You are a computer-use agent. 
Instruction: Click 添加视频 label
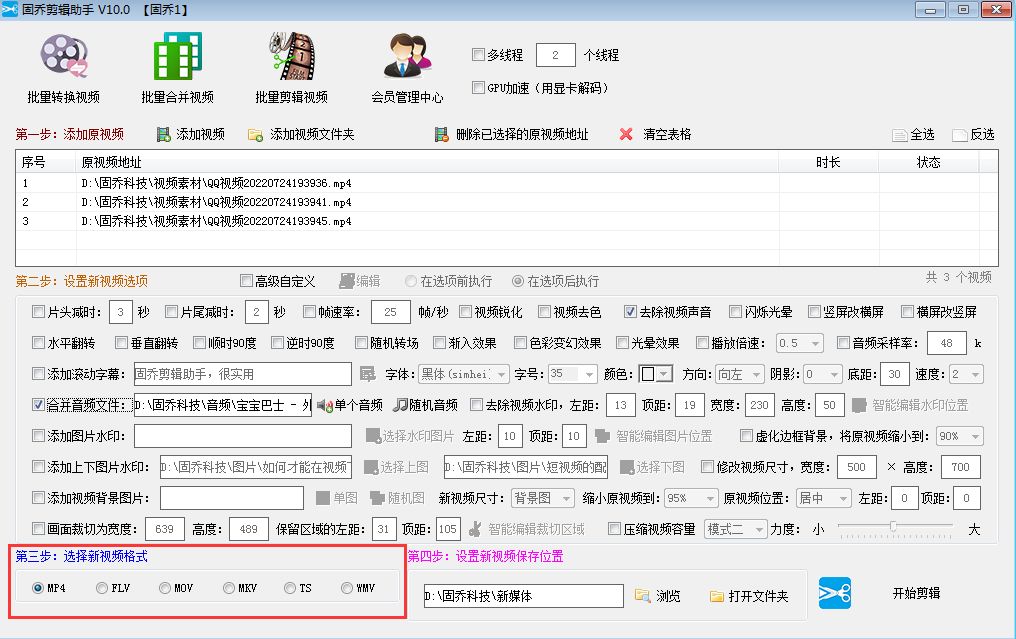point(201,134)
